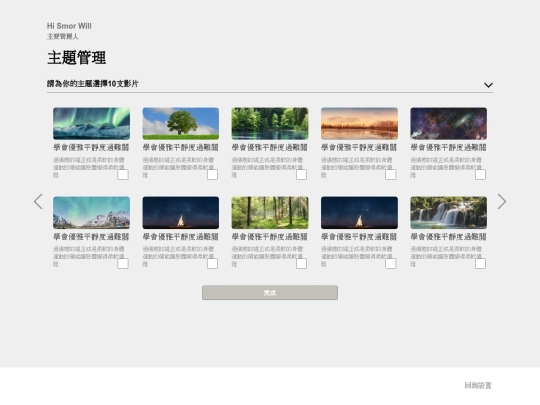This screenshot has height=405, width=540.
Task: Check the box for the galaxy nebula video
Action: (x=480, y=175)
